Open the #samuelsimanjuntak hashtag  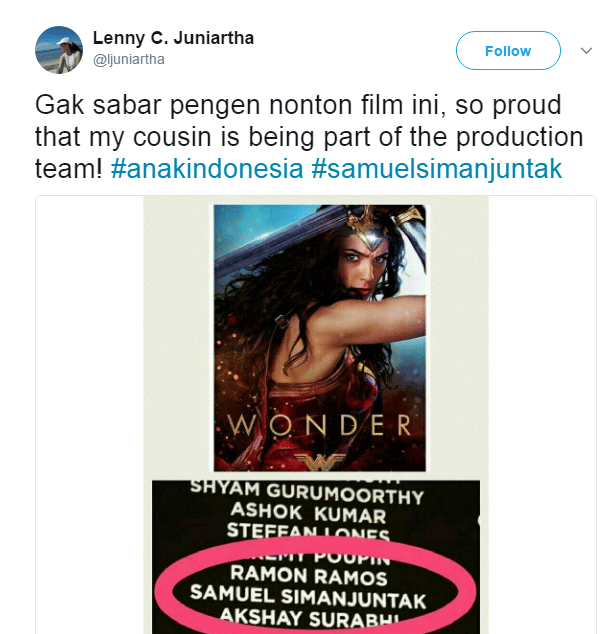[436, 168]
